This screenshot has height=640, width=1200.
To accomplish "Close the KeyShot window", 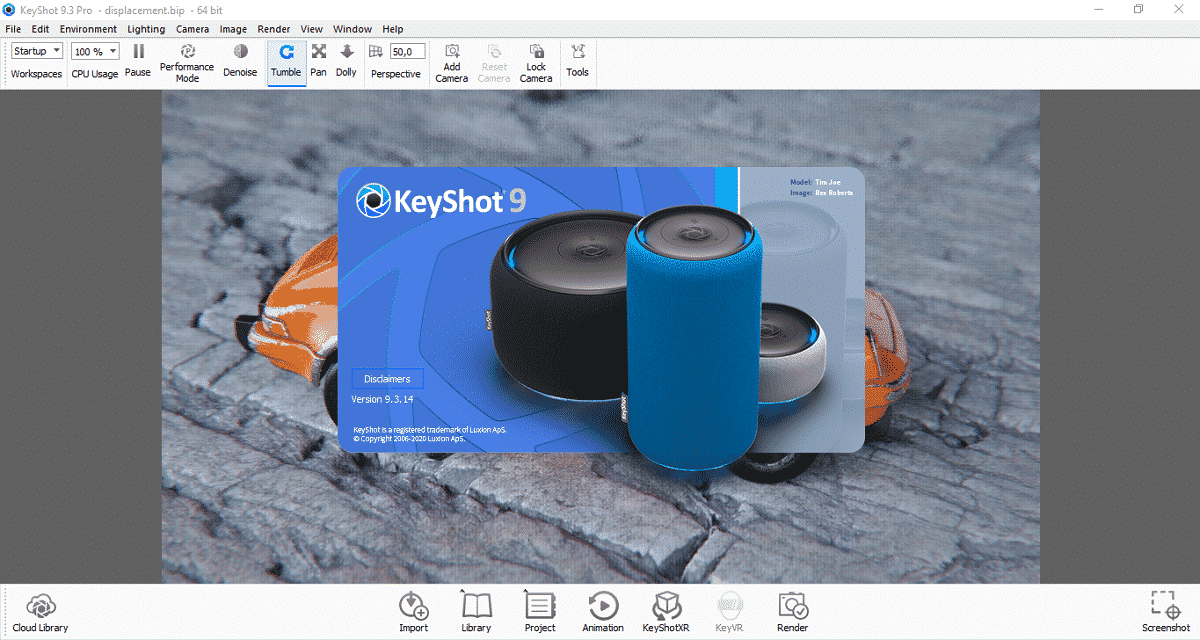I will tap(1181, 9).
